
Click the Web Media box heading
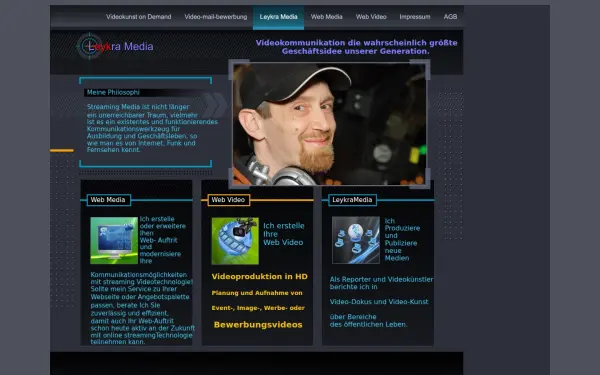click(108, 200)
